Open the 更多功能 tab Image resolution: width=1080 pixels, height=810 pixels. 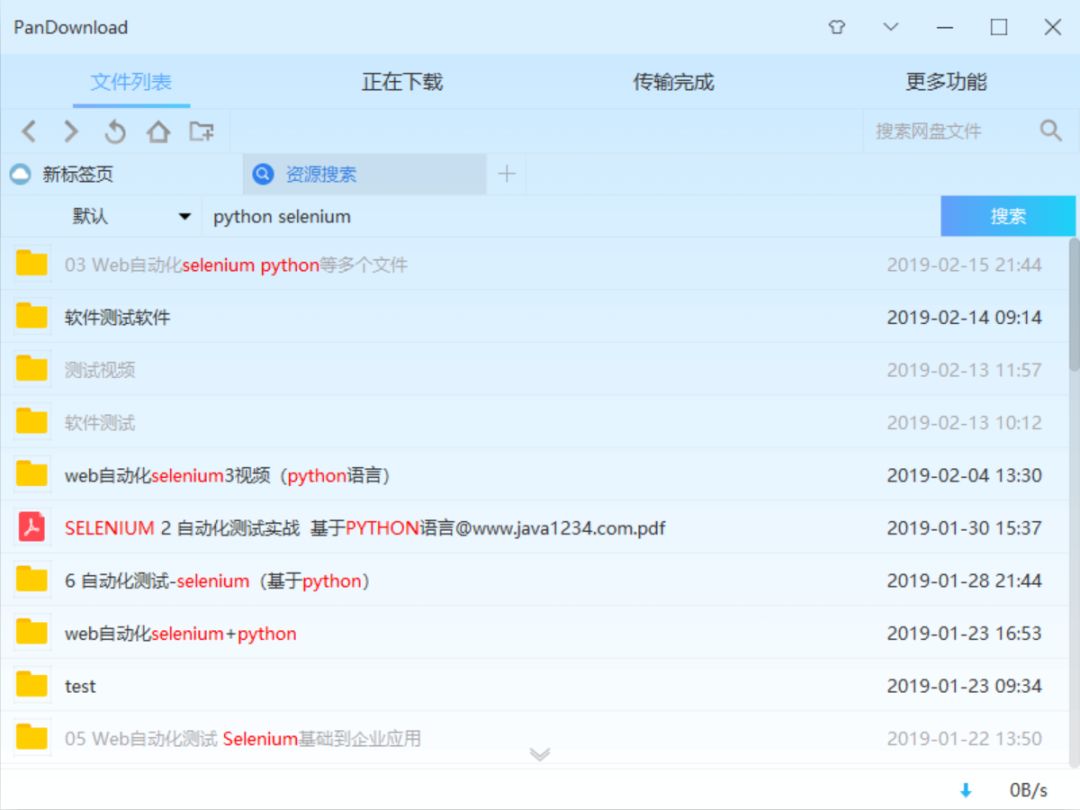click(946, 82)
